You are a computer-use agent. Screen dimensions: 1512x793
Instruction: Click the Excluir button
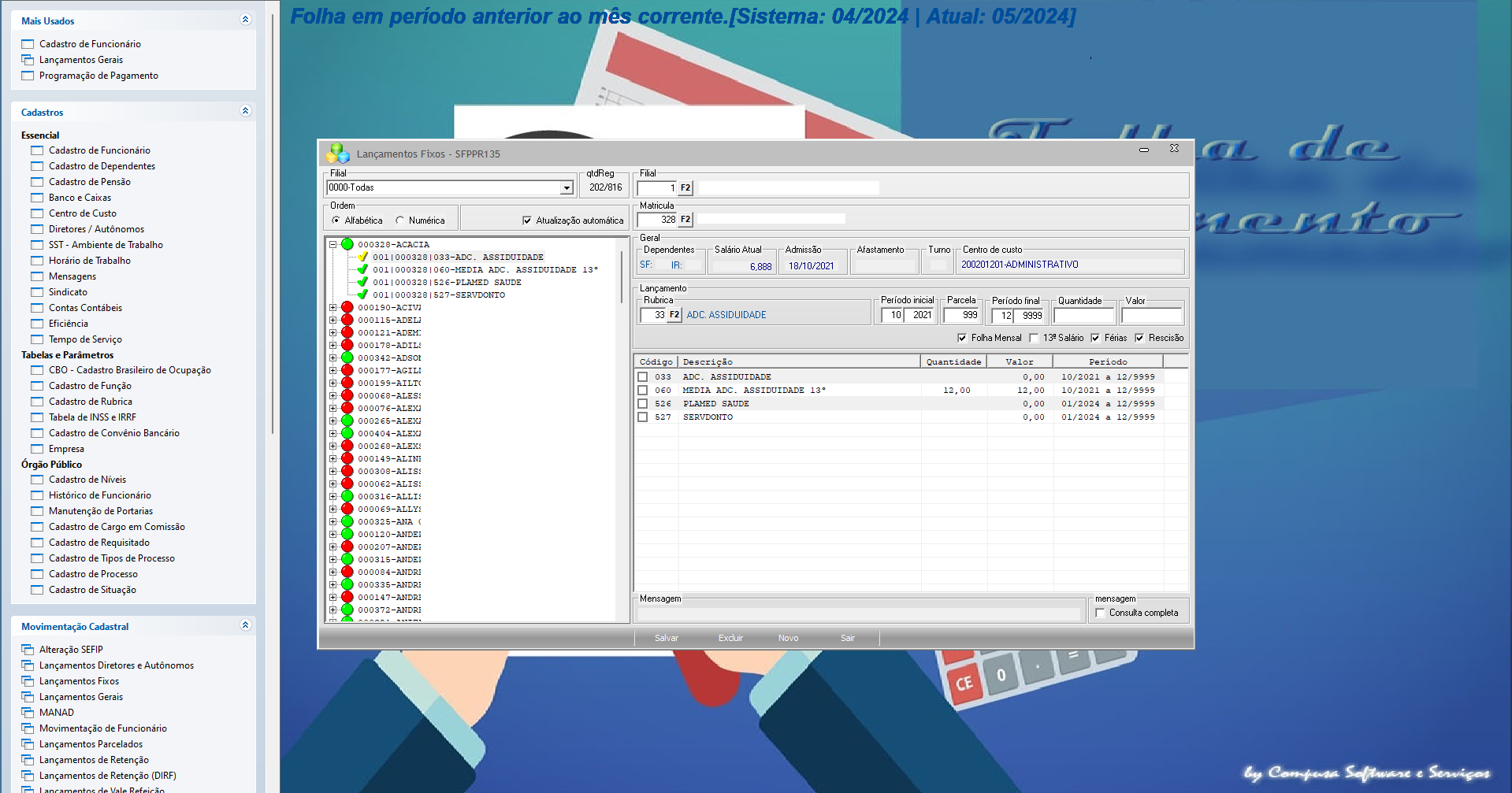pos(730,638)
